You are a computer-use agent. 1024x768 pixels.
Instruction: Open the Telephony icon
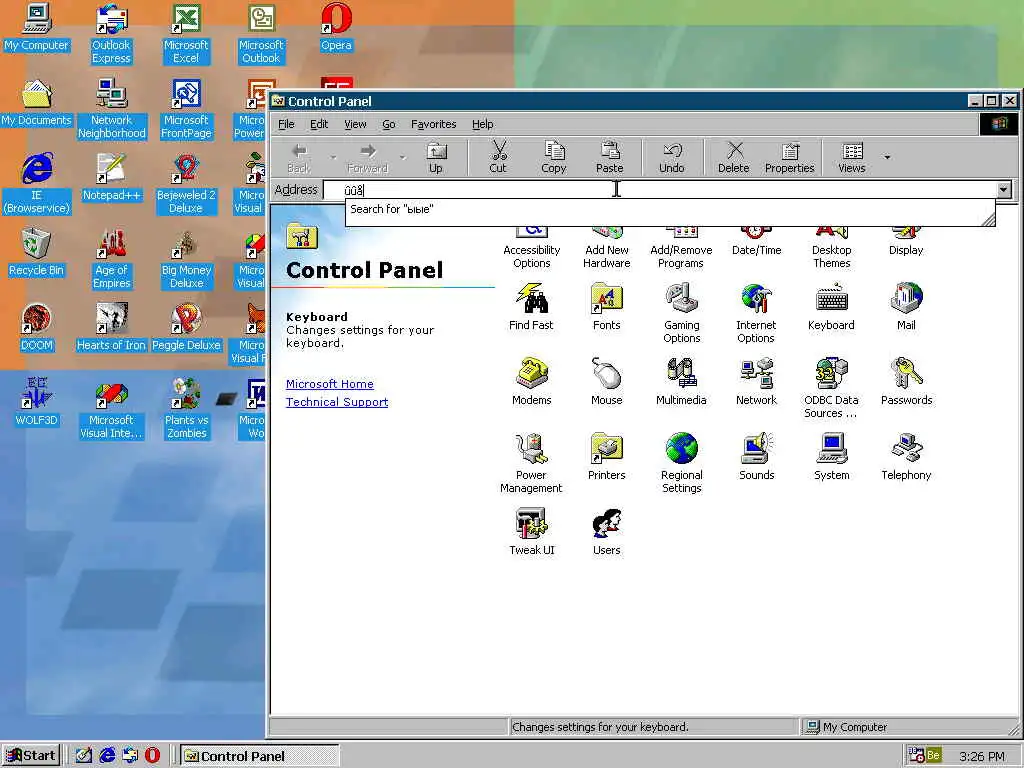click(906, 457)
